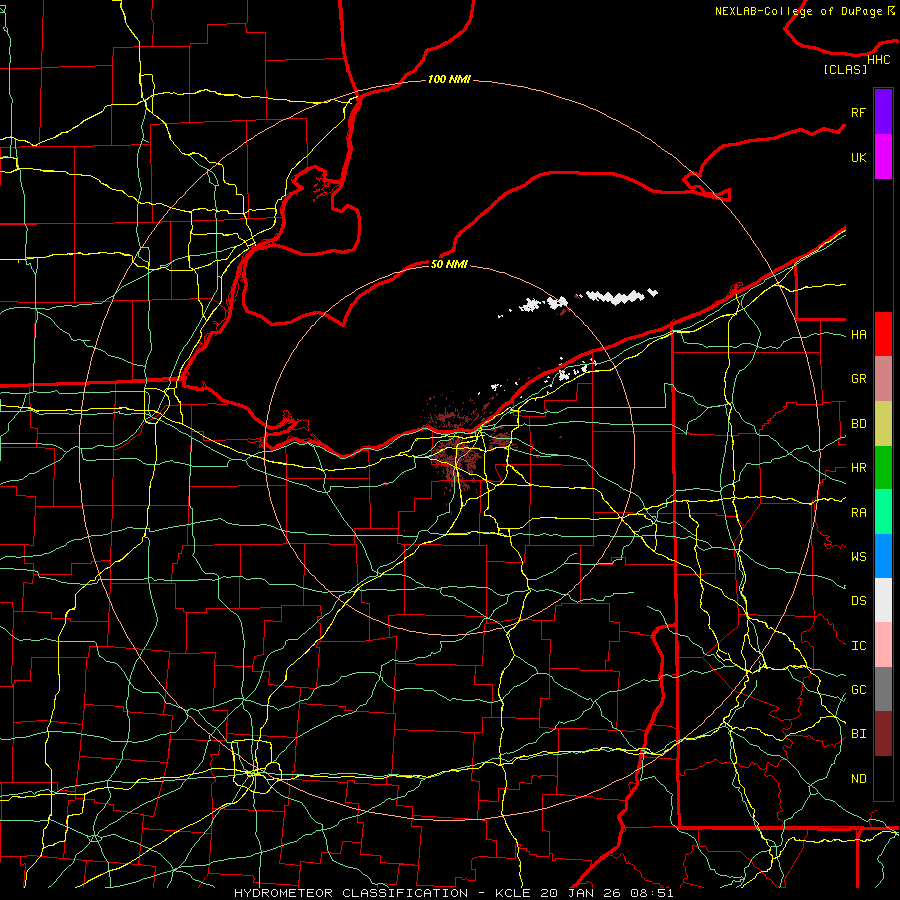Screen dimensions: 900x900
Task: Click the 'UK' legend label
Action: [858, 157]
